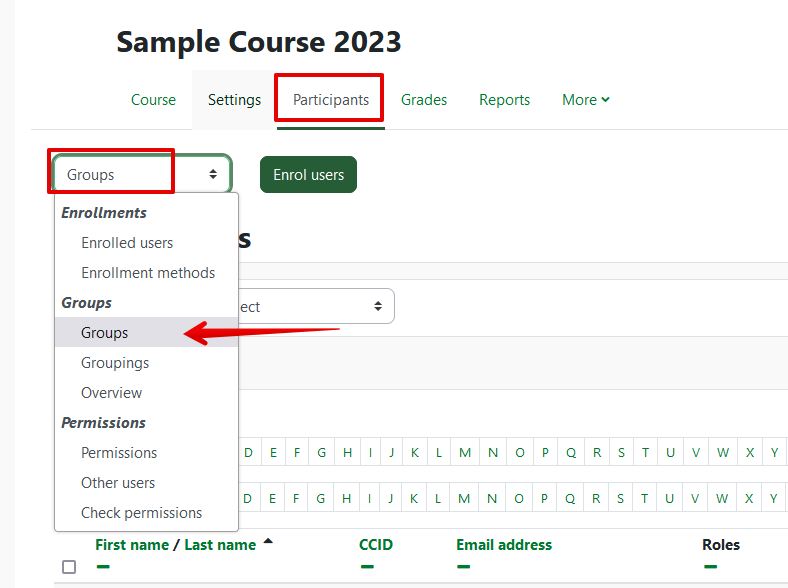Collapse the First name / Last name column
Viewport: 788px width, 588px height.
[x=103, y=566]
